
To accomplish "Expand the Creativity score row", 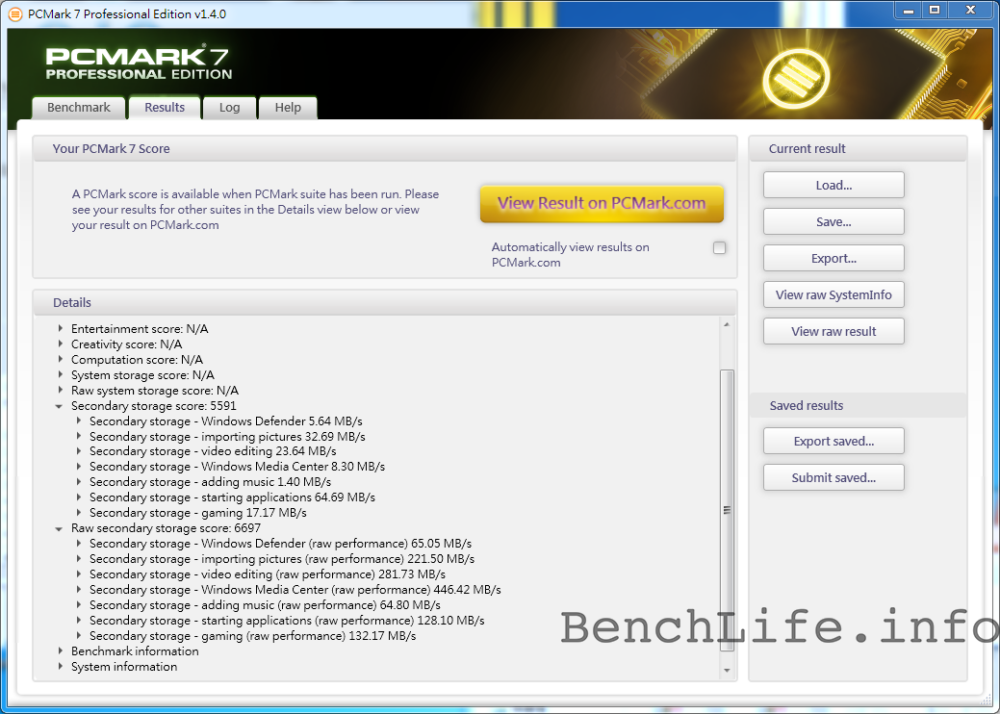I will pos(61,344).
